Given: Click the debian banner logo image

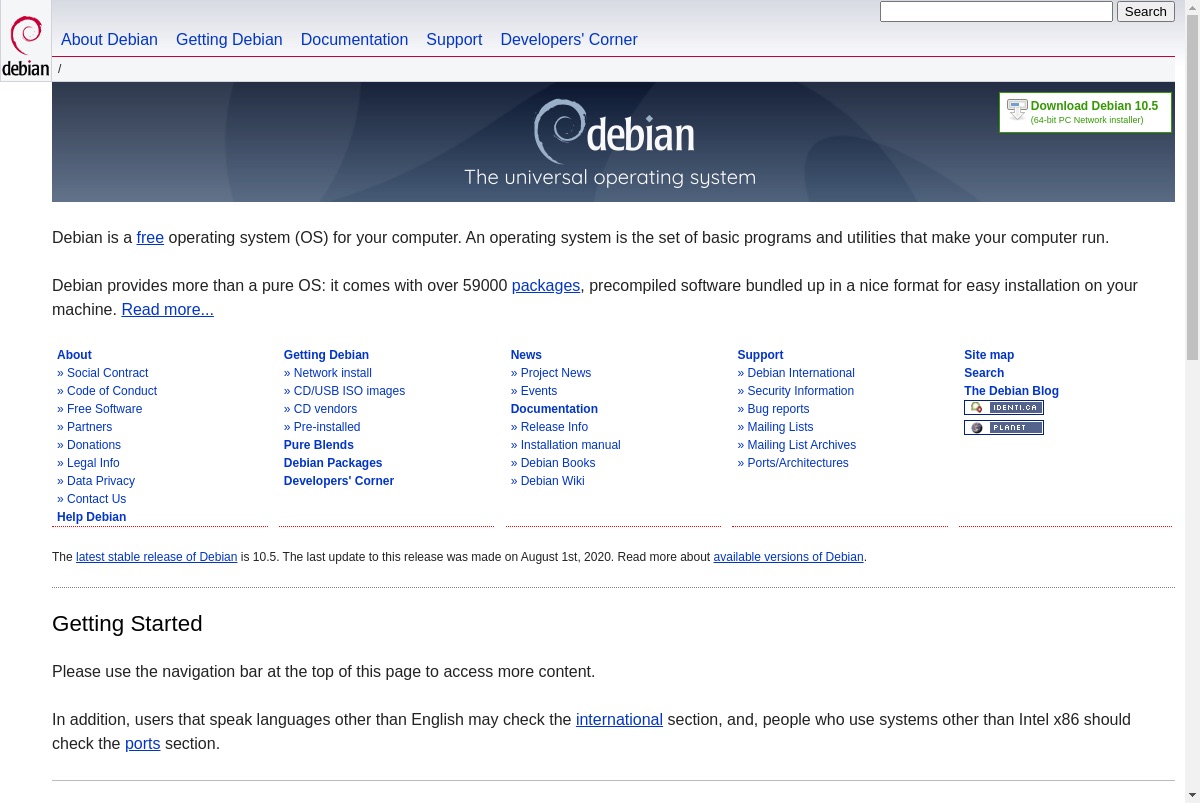Looking at the screenshot, I should tap(613, 132).
